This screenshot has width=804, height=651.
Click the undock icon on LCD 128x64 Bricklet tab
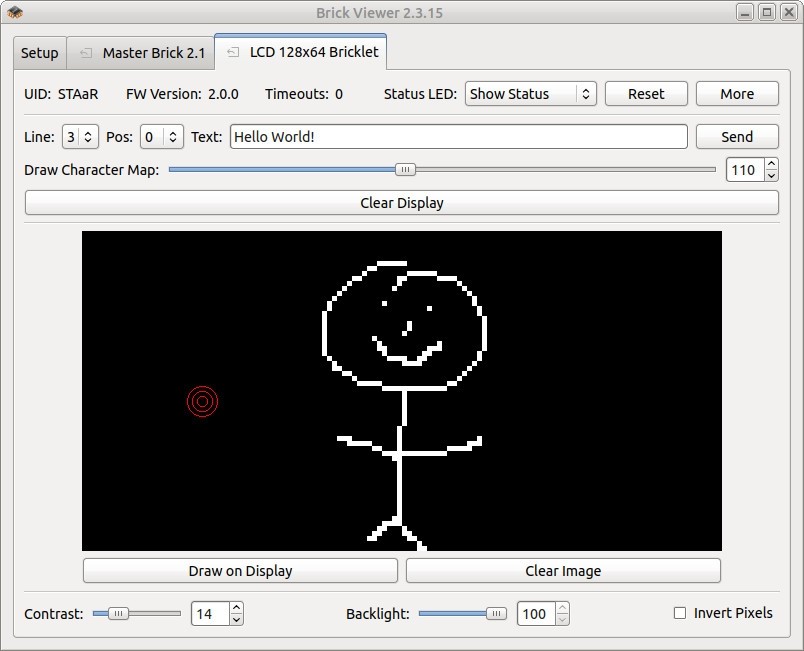(233, 52)
